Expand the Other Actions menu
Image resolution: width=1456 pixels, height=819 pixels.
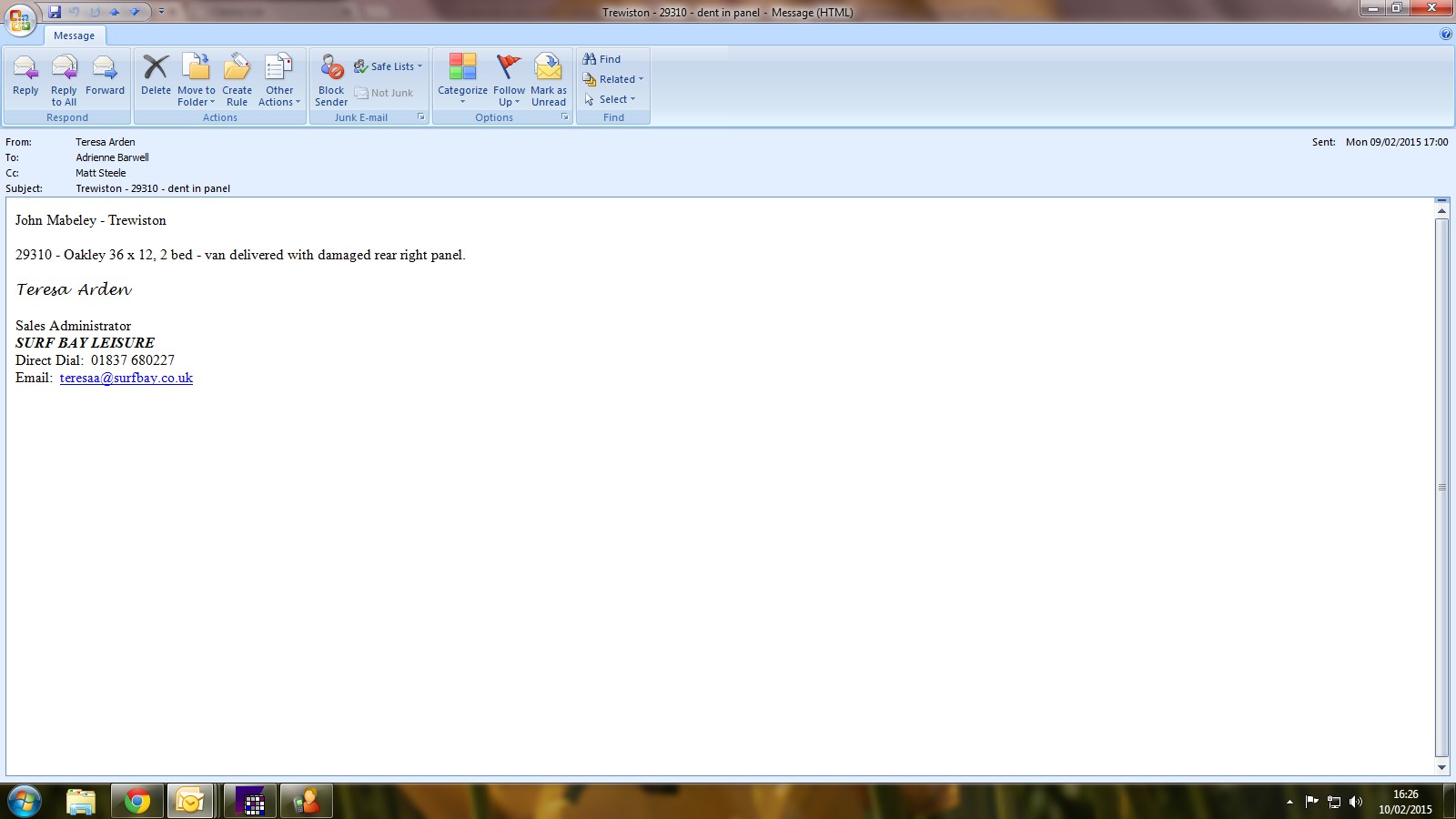(x=279, y=80)
